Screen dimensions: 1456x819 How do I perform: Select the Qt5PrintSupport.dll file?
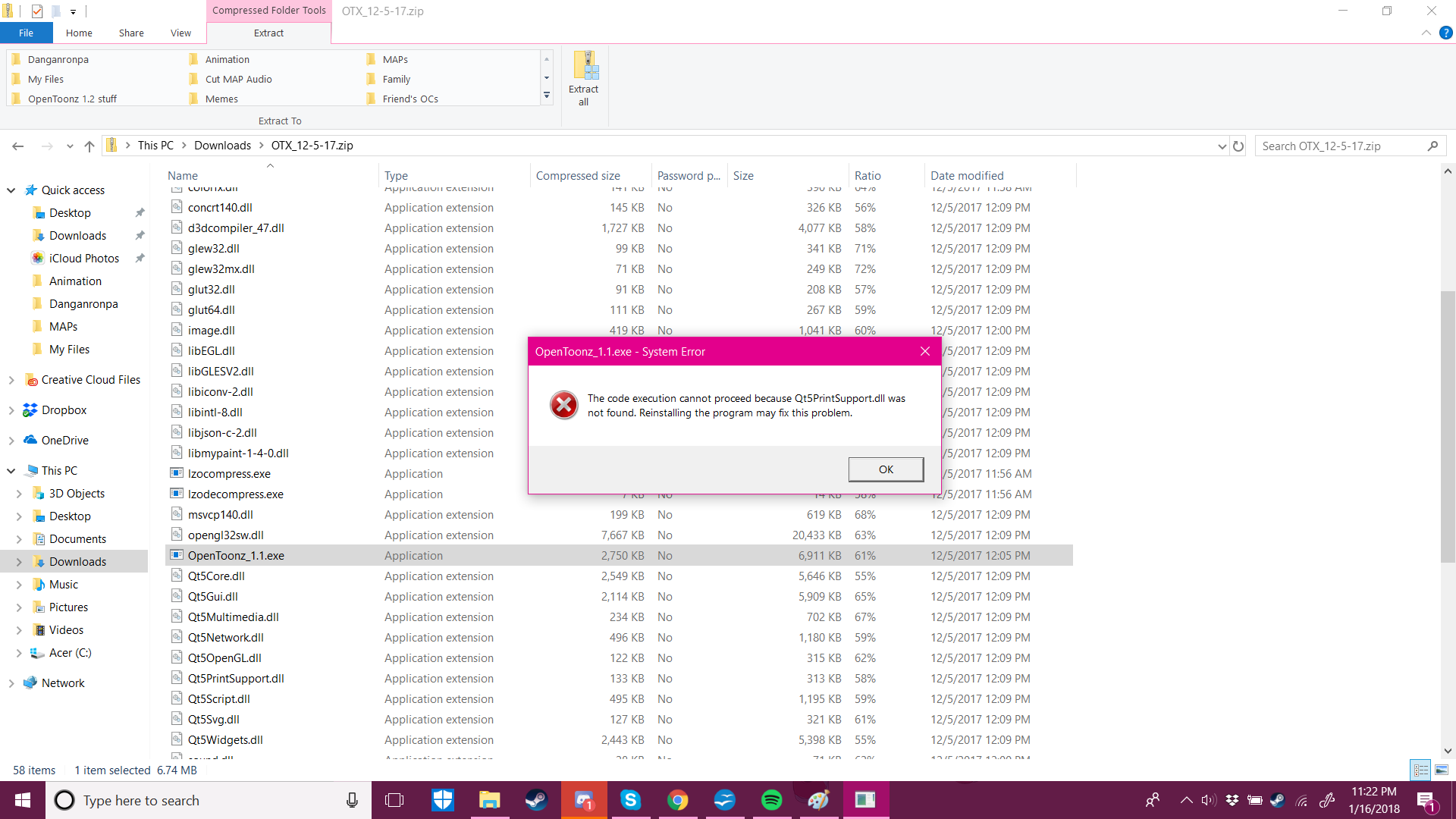(236, 679)
